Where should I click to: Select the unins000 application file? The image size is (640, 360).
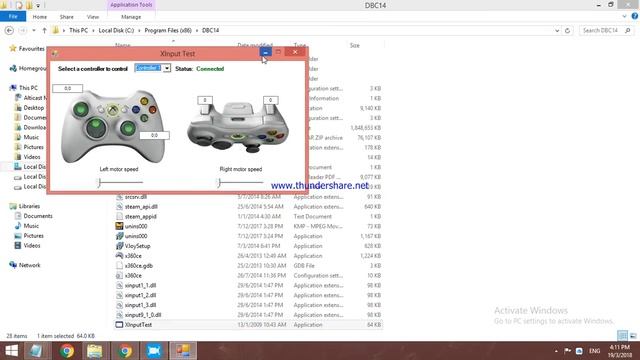pos(136,236)
